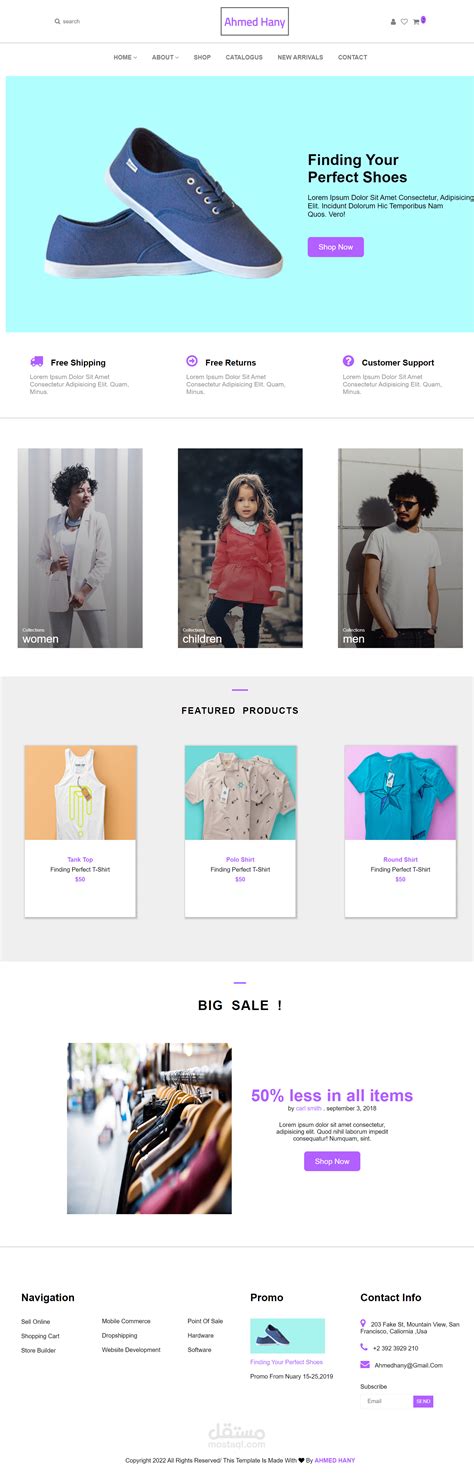Click the search magnifier icon
The image size is (474, 1479).
[57, 21]
